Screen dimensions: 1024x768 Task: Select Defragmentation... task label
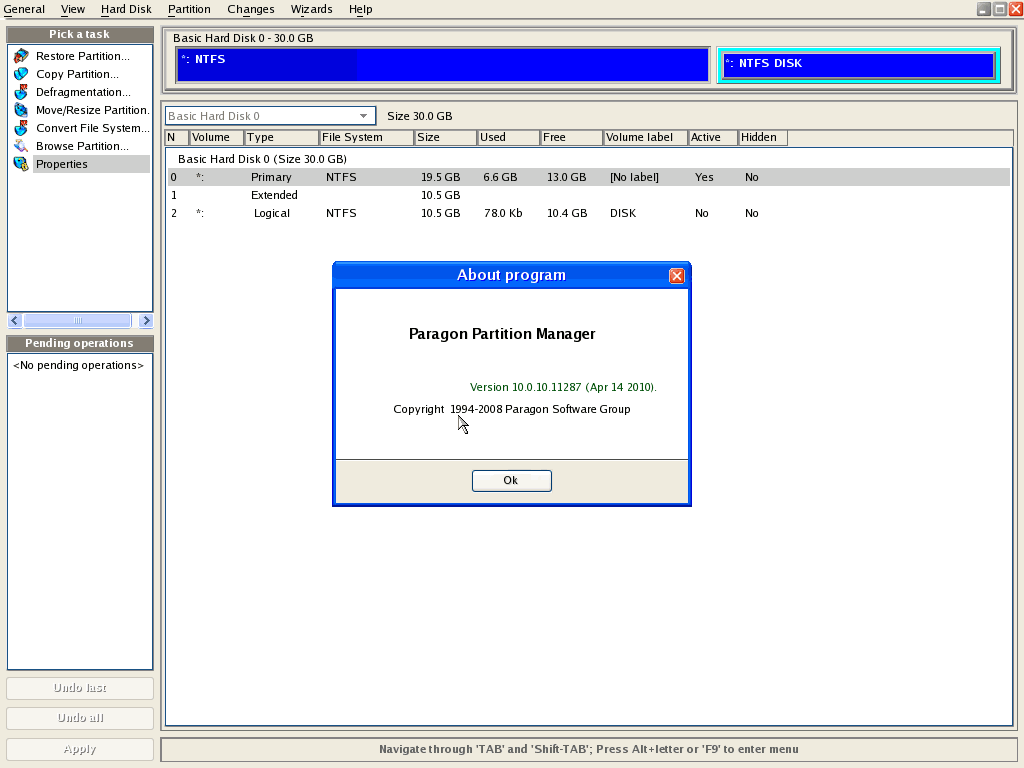tap(83, 92)
